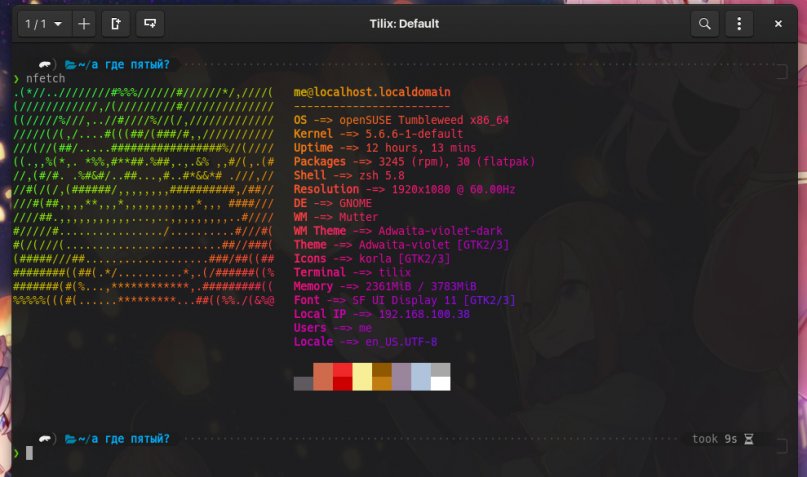Click the white color block
The image size is (807, 477).
coord(440,383)
